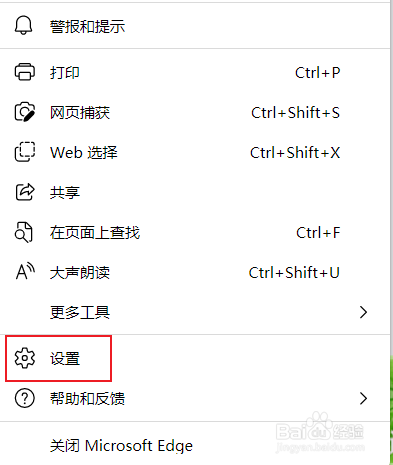Expand the 更多工具 submenu arrow

363,312
